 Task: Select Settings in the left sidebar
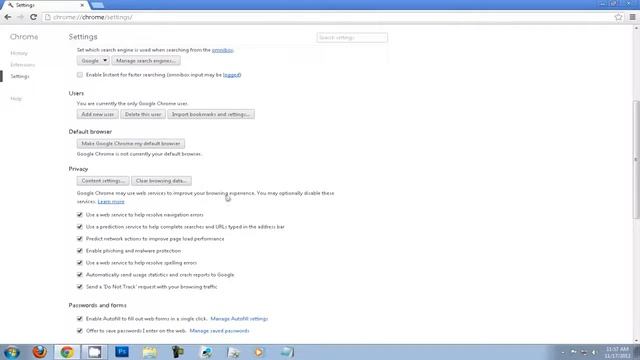pyautogui.click(x=20, y=76)
